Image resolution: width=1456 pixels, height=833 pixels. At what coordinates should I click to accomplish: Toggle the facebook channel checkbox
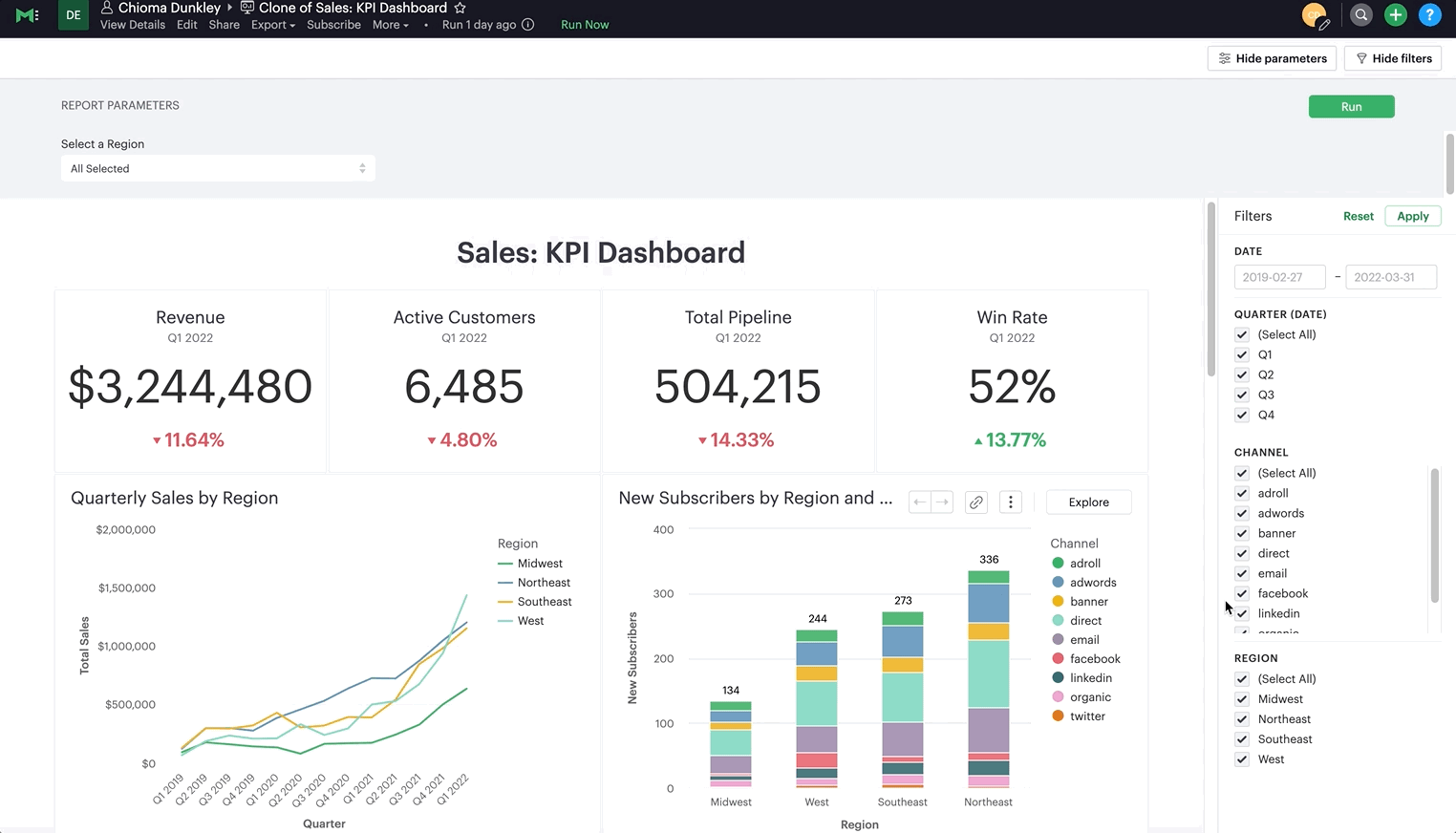click(x=1242, y=593)
